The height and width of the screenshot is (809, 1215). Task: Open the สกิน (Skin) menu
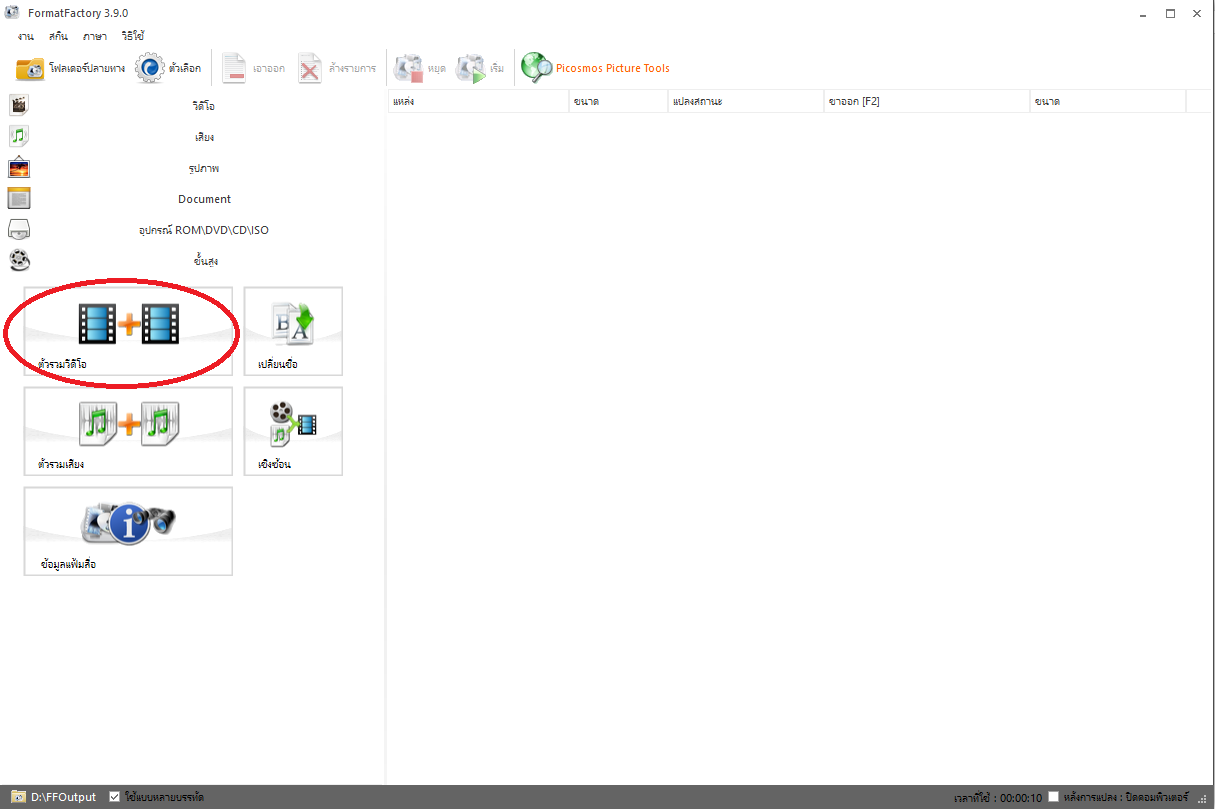pos(58,36)
